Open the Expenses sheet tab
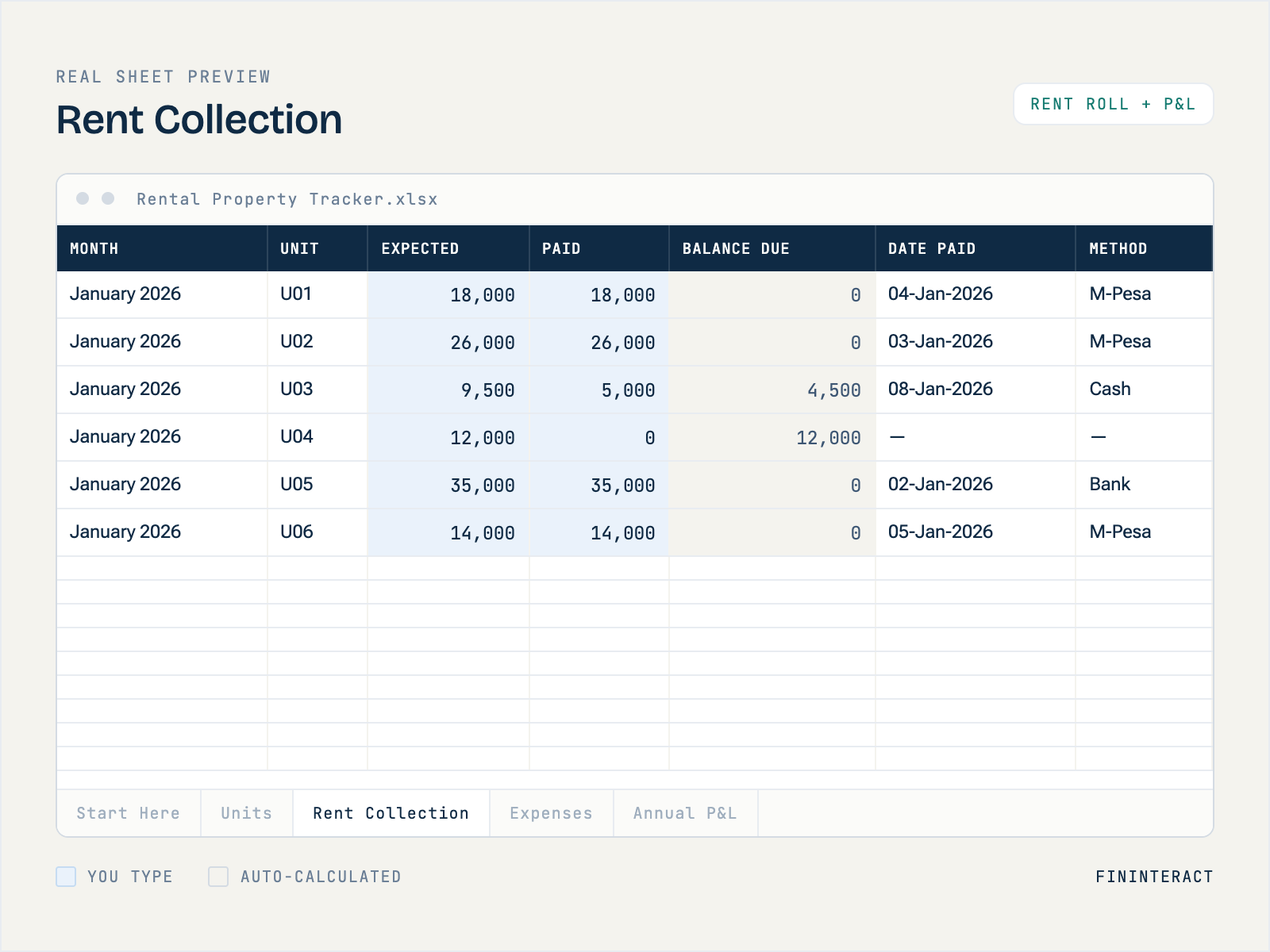1270x952 pixels. [x=552, y=813]
